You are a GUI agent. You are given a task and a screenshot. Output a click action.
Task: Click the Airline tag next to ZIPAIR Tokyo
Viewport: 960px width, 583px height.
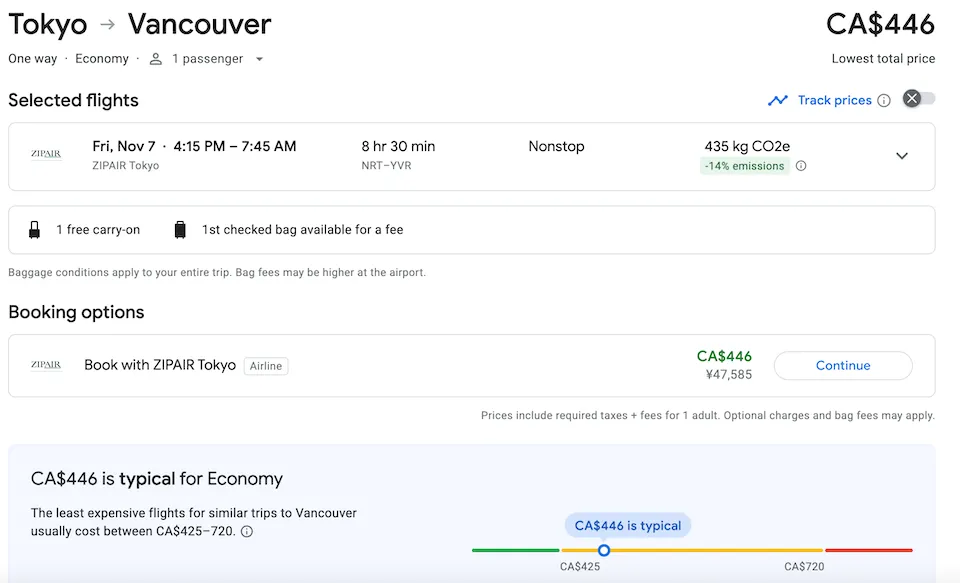(267, 366)
